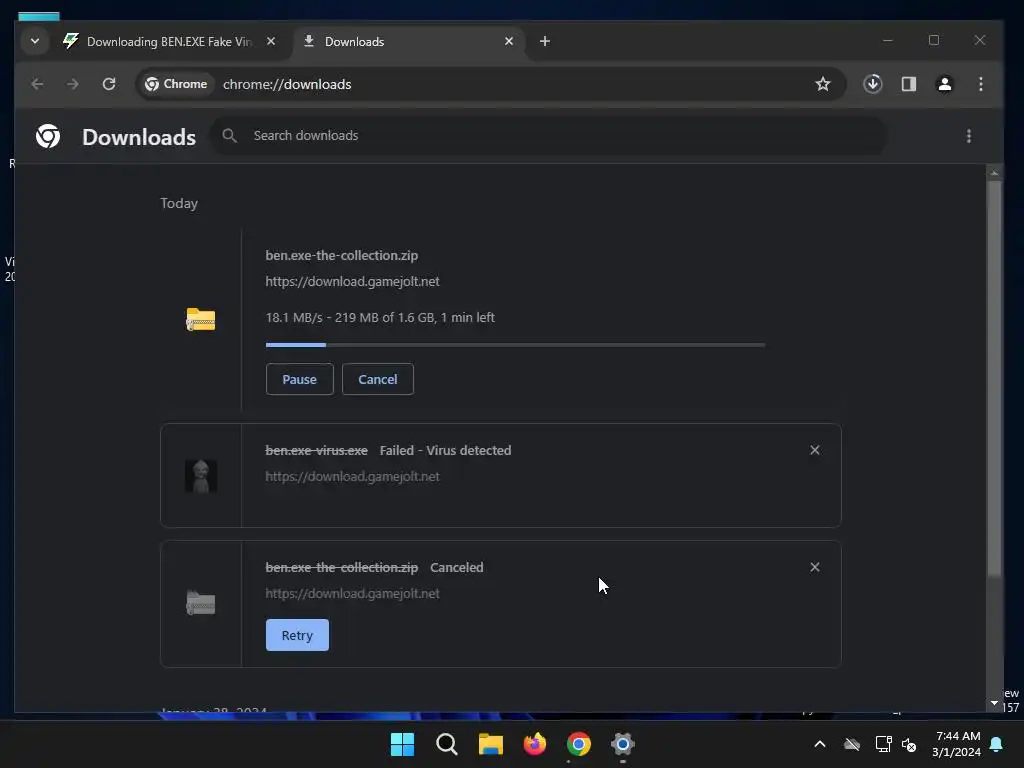Open the gamejolt URL of the active download
Viewport: 1024px width, 768px height.
pyautogui.click(x=352, y=281)
